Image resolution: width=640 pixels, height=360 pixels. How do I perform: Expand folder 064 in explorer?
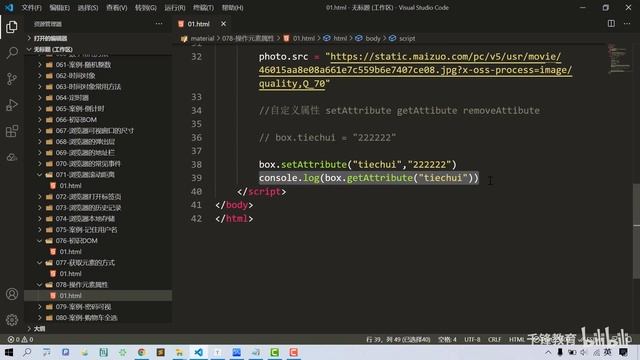[40, 98]
